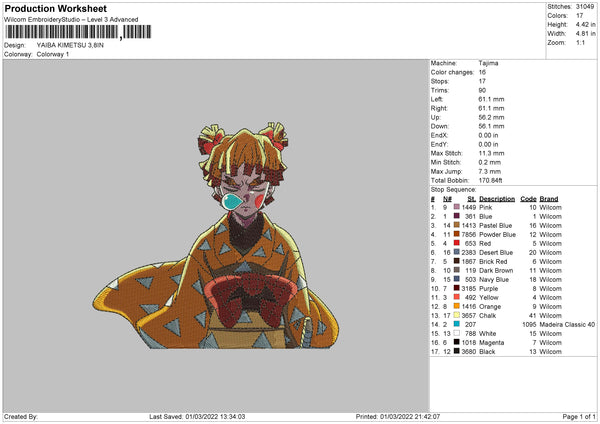Click the Color changes value 16

(482, 72)
